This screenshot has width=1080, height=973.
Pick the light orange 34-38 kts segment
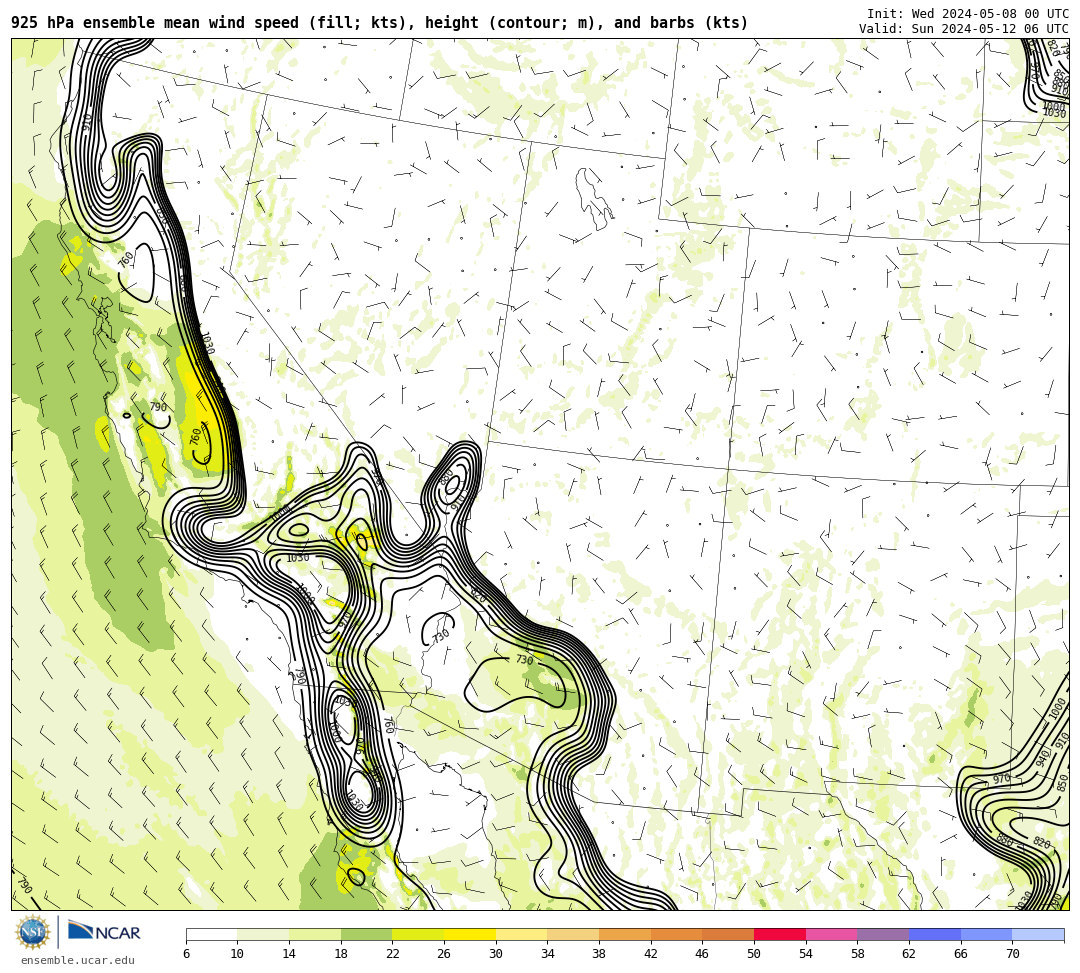coord(573,934)
